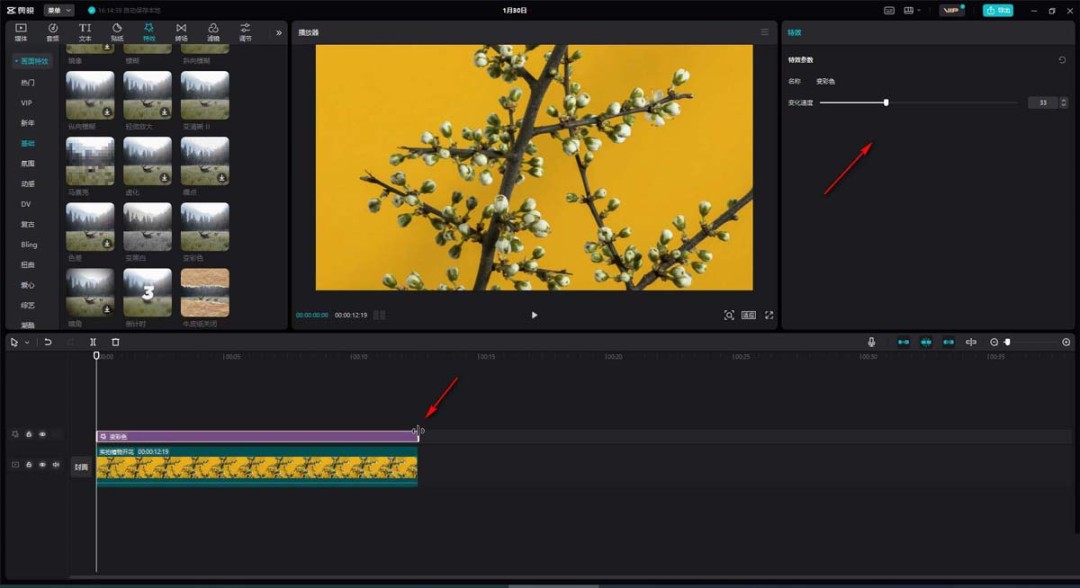Click the delete (trash) icon in timeline toolbar
Screen dimensions: 1080x588
115,342
